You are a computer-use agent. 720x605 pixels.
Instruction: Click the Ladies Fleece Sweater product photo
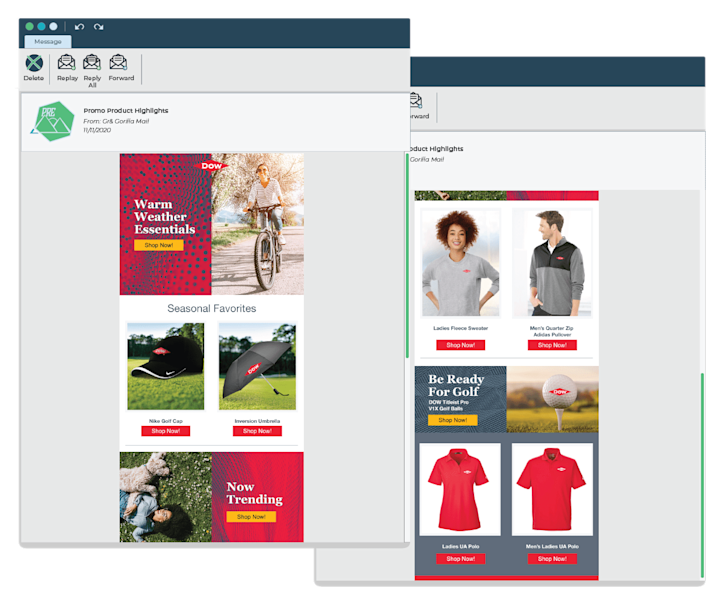(461, 262)
